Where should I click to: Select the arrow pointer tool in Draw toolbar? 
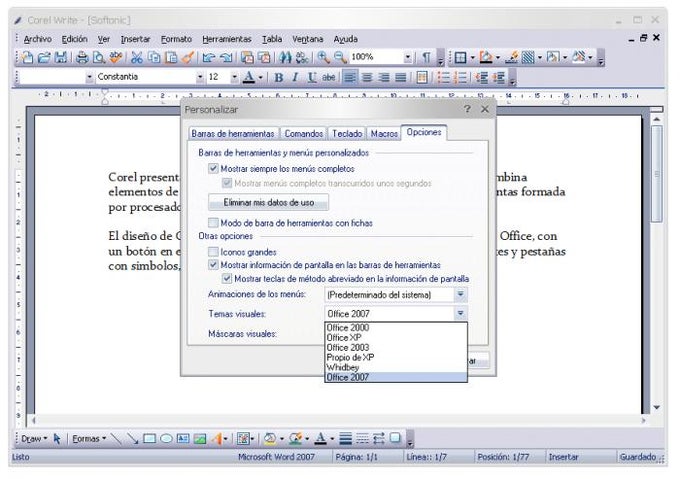[x=57, y=439]
